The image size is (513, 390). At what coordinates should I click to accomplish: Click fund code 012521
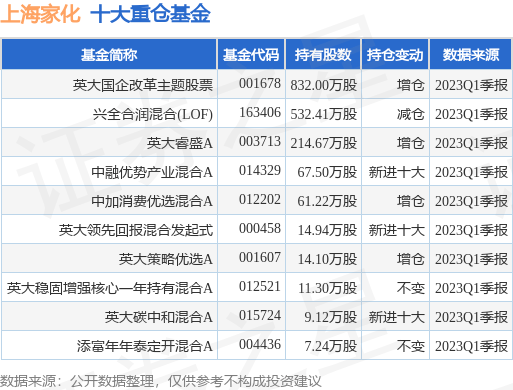coord(260,286)
